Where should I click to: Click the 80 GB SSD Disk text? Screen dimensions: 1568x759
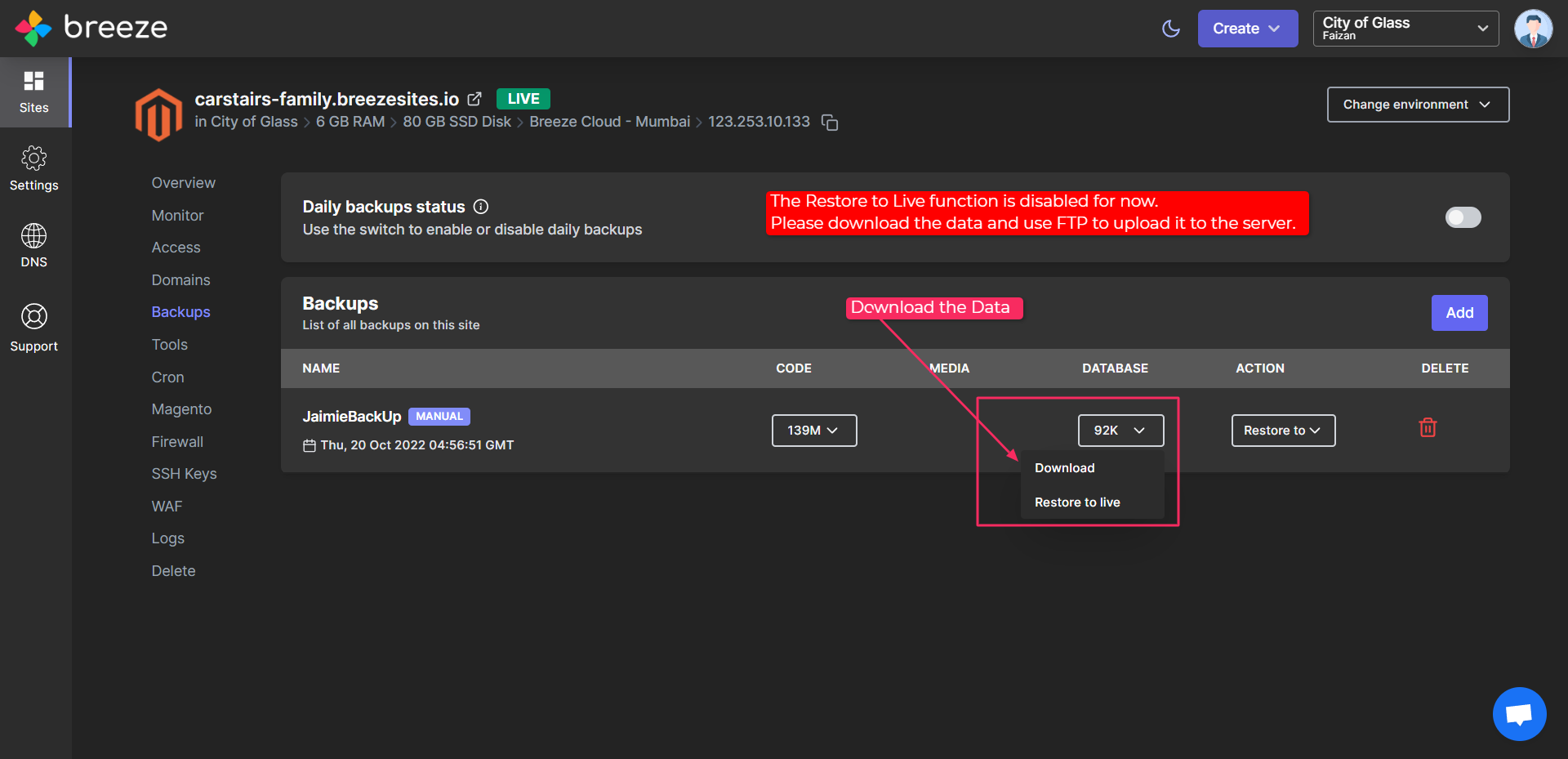click(x=457, y=122)
